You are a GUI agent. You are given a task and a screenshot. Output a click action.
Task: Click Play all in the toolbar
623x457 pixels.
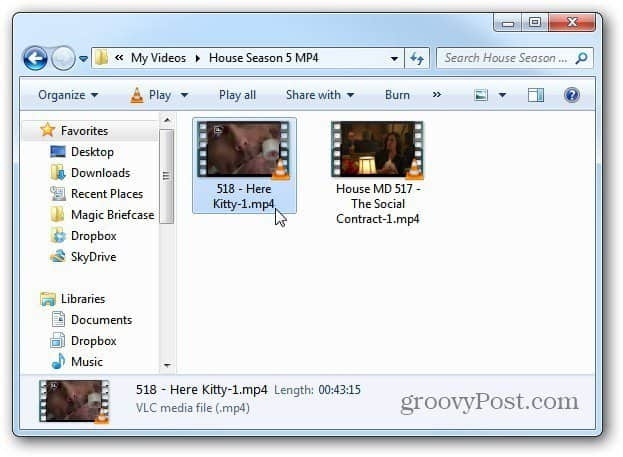(x=237, y=95)
